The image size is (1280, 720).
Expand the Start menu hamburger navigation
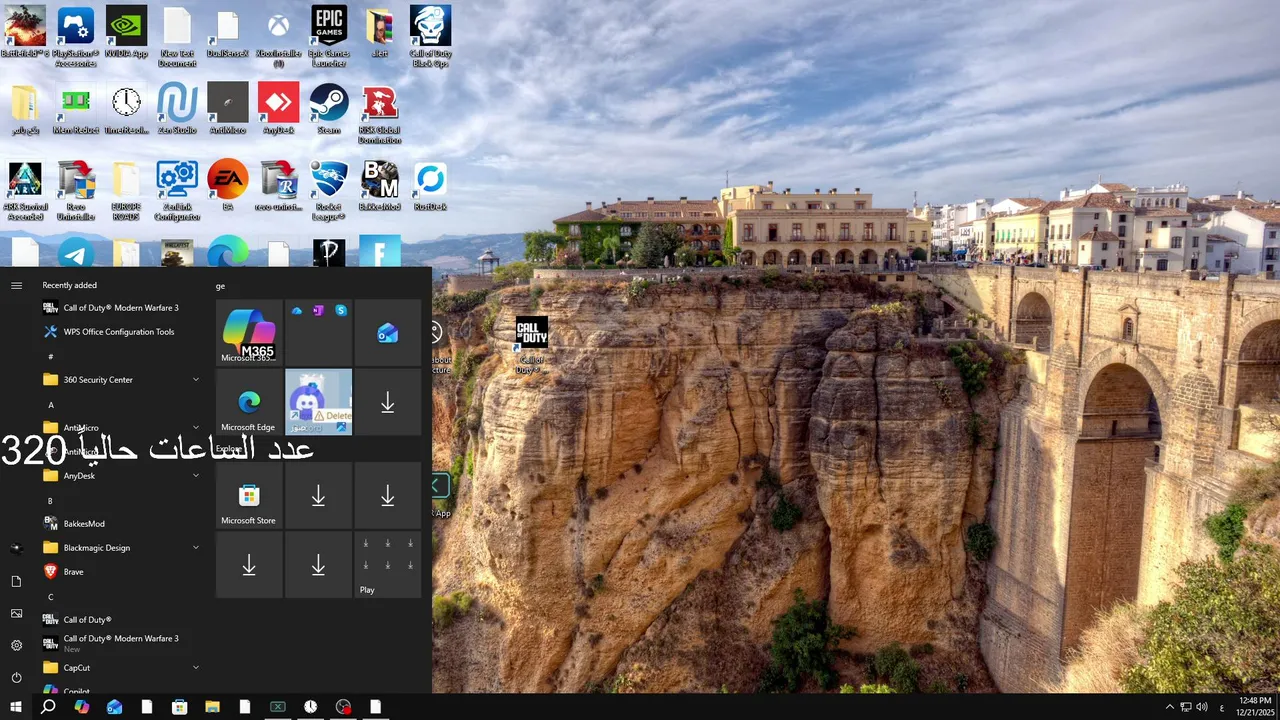coord(16,286)
